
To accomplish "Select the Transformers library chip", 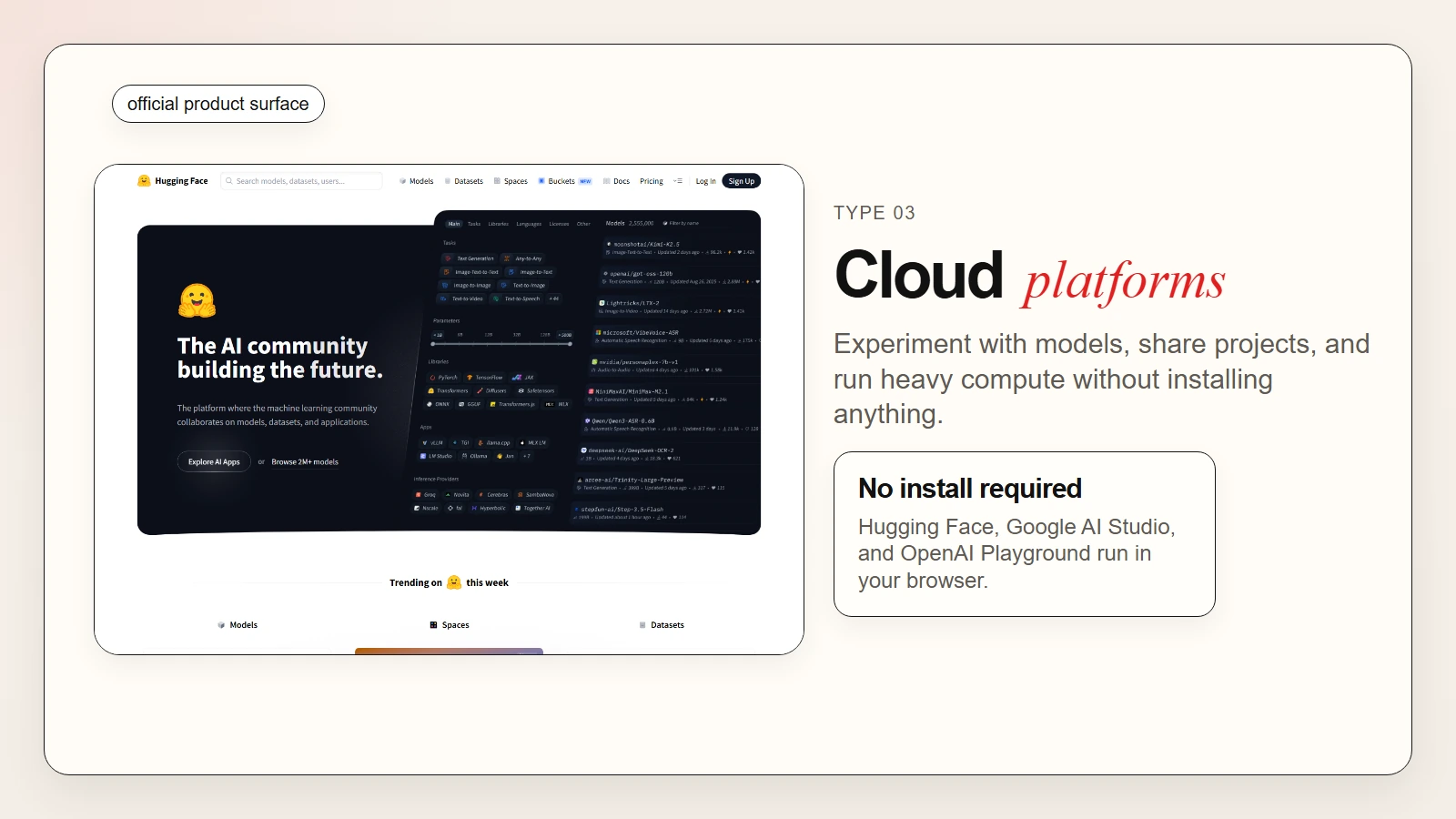I will point(448,390).
